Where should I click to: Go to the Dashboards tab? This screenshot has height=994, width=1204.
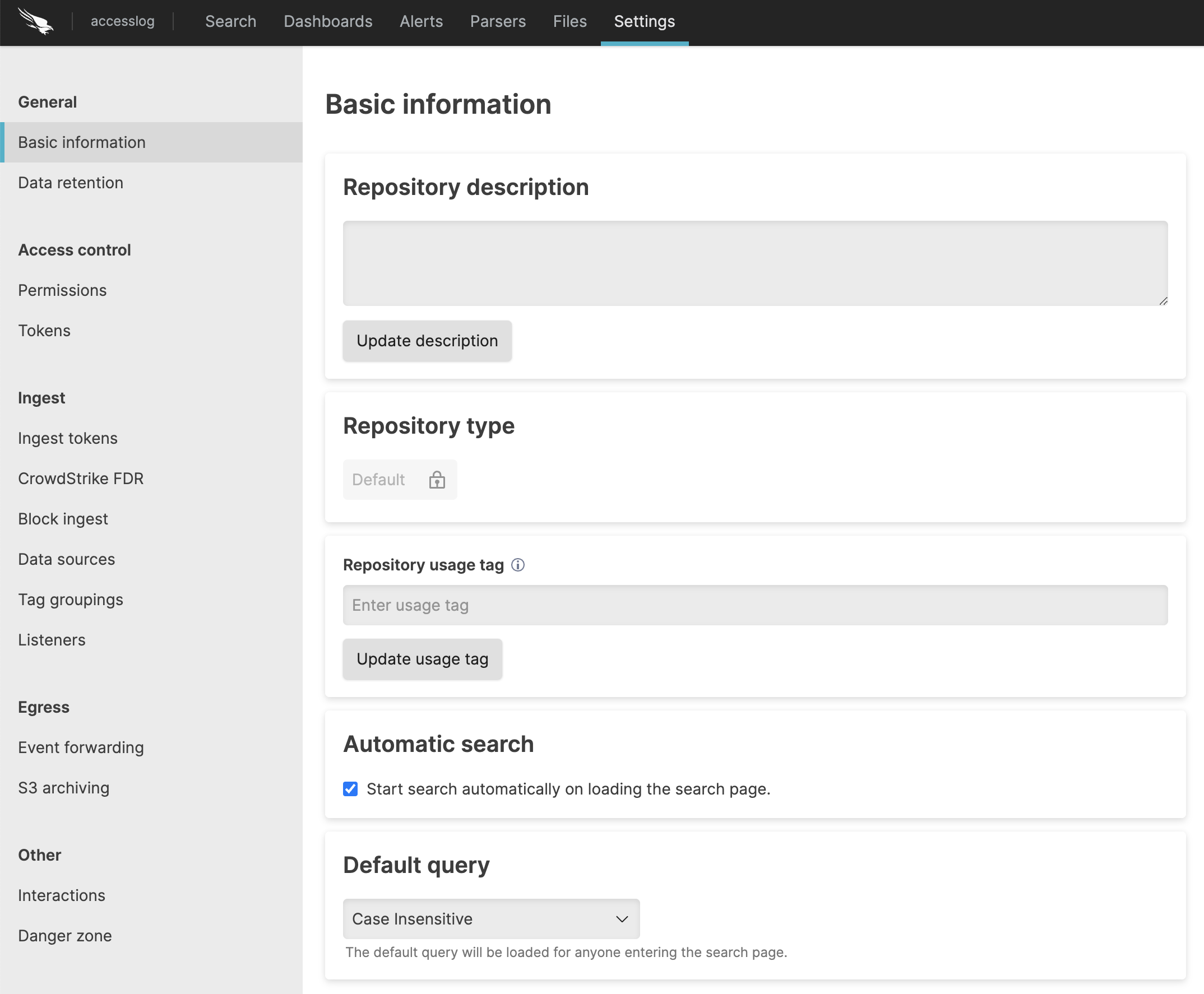tap(328, 22)
